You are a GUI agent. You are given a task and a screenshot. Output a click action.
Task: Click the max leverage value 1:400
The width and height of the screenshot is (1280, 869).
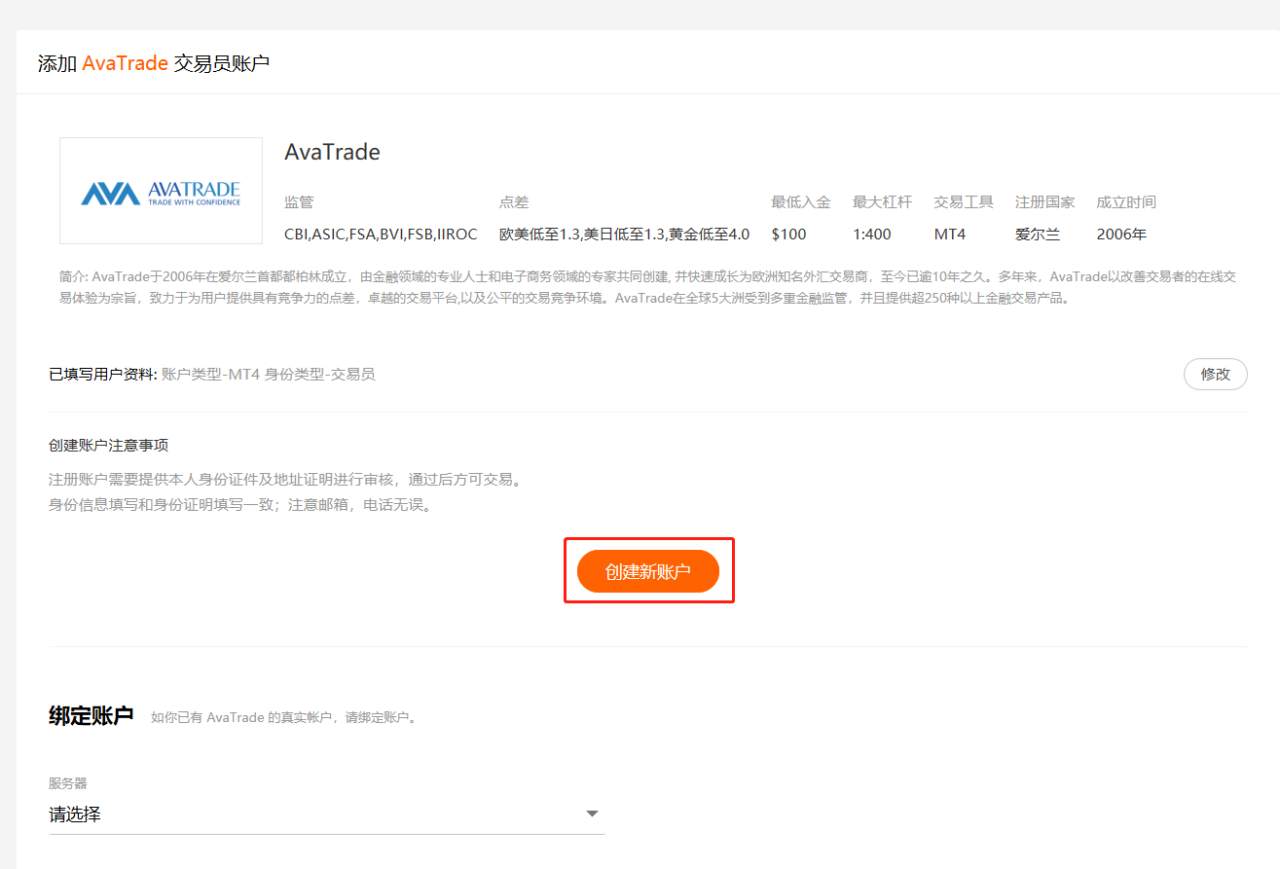pyautogui.click(x=872, y=234)
